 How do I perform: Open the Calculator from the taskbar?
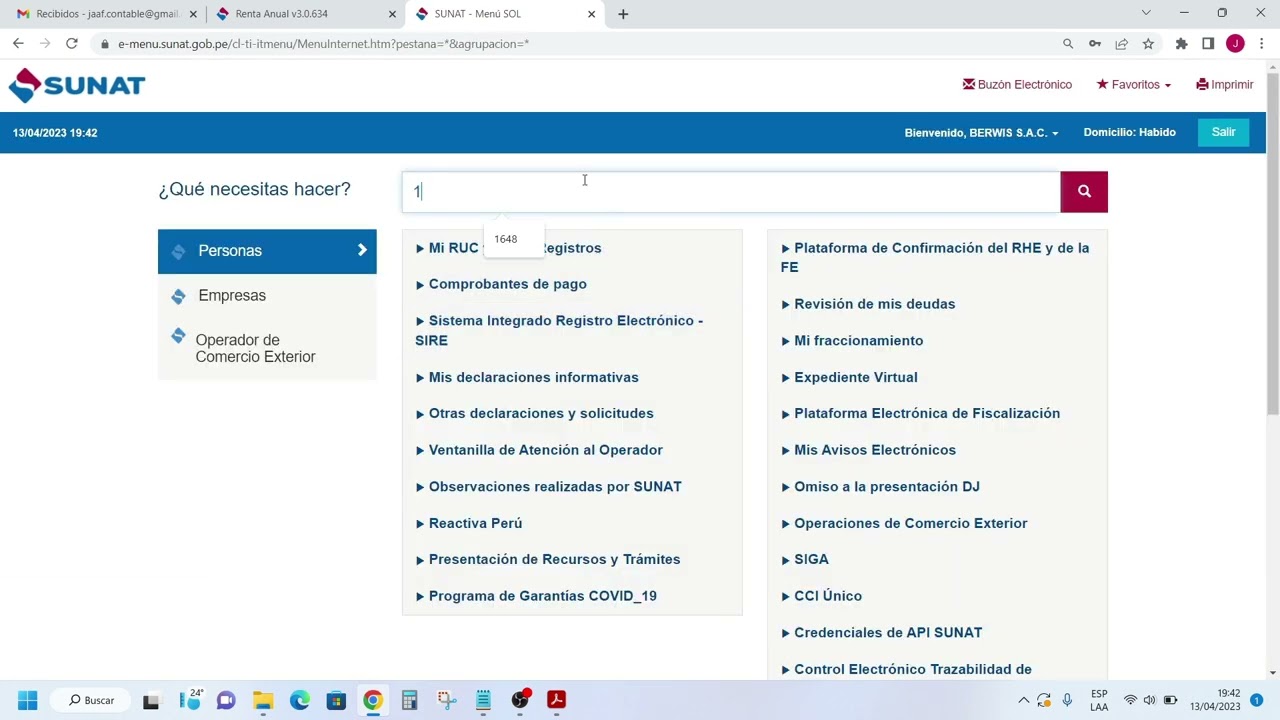tap(409, 700)
